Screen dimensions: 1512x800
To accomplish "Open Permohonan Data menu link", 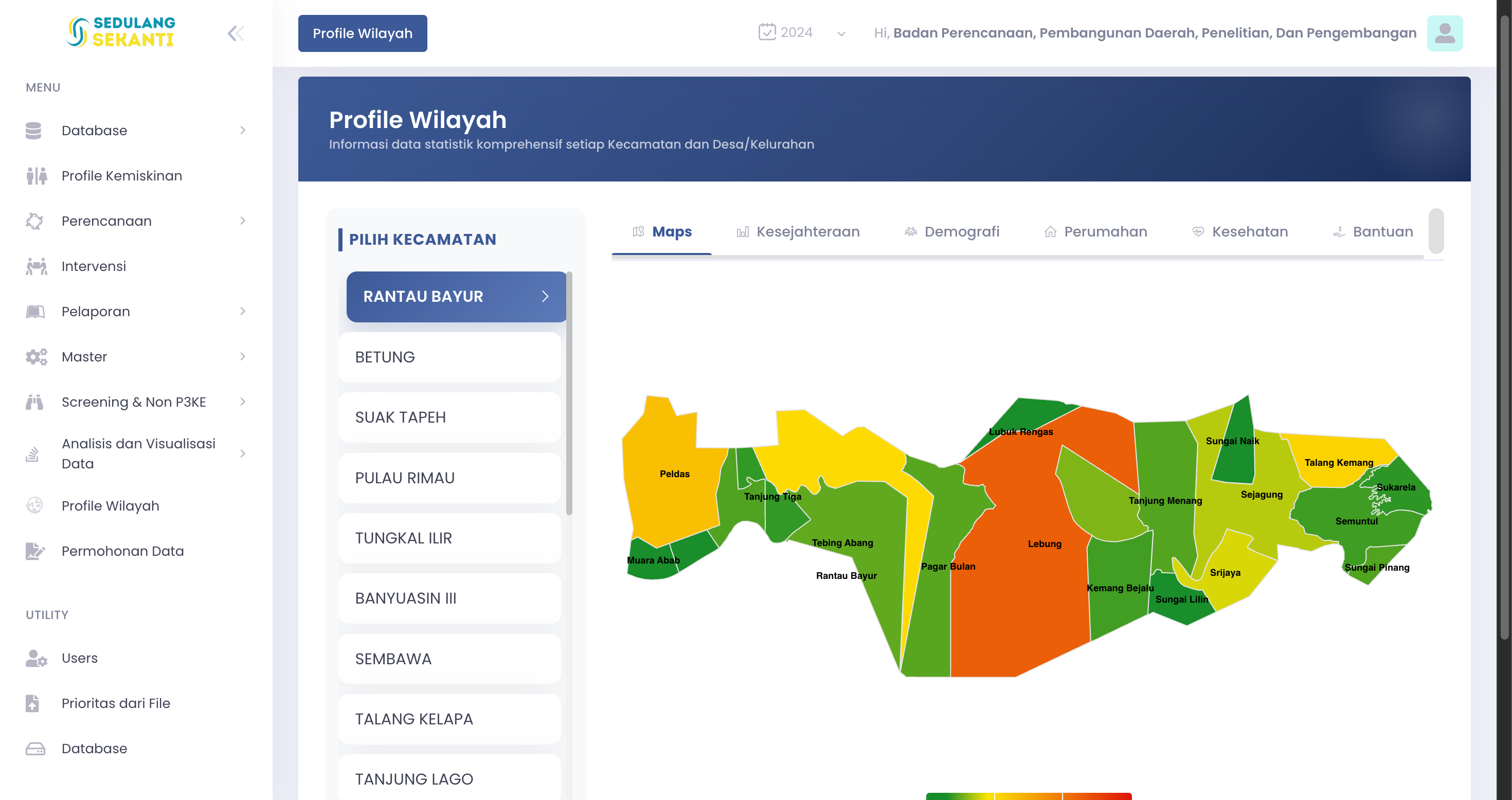I will (123, 551).
